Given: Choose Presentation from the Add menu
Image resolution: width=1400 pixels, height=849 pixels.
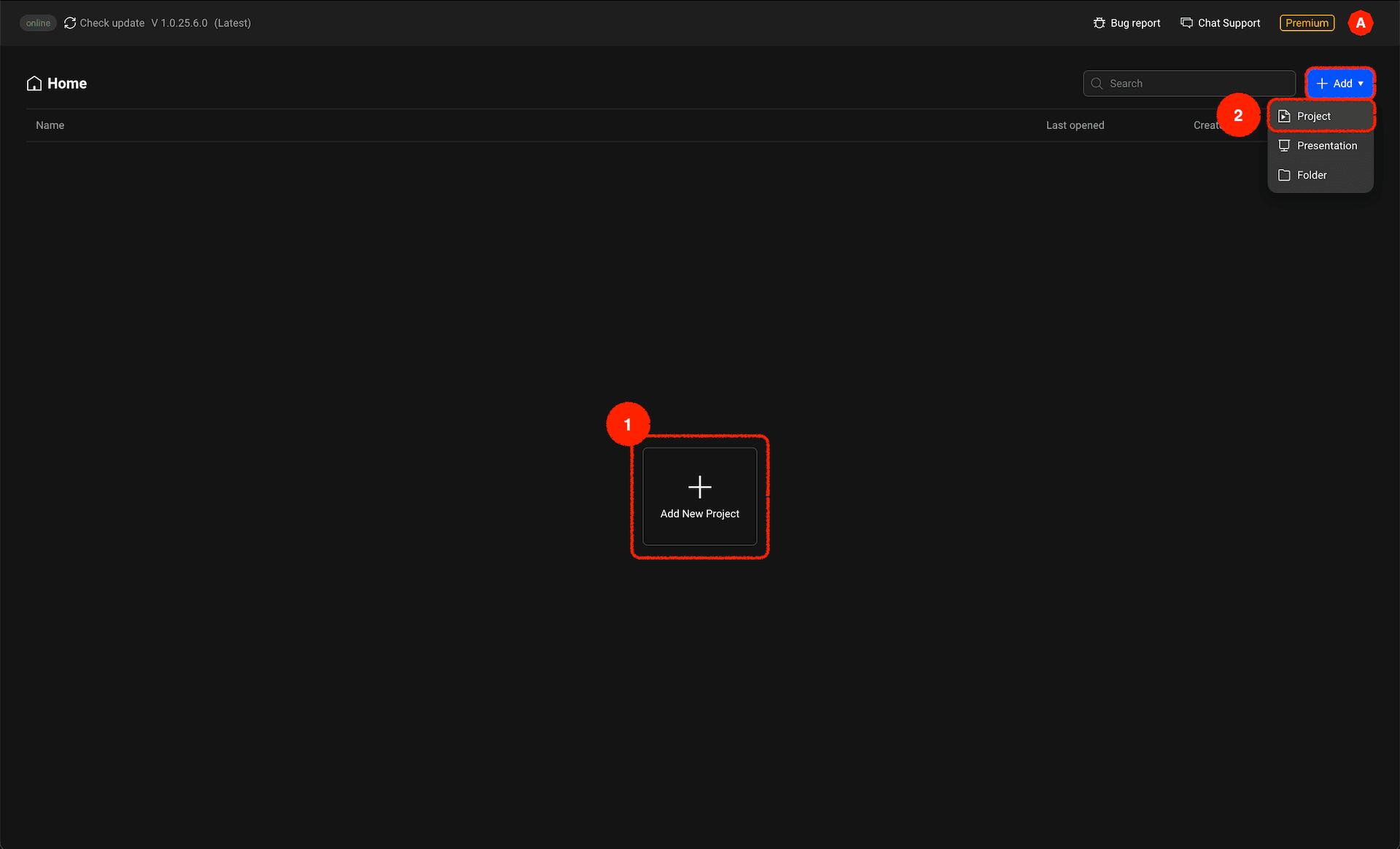Looking at the screenshot, I should point(1326,146).
